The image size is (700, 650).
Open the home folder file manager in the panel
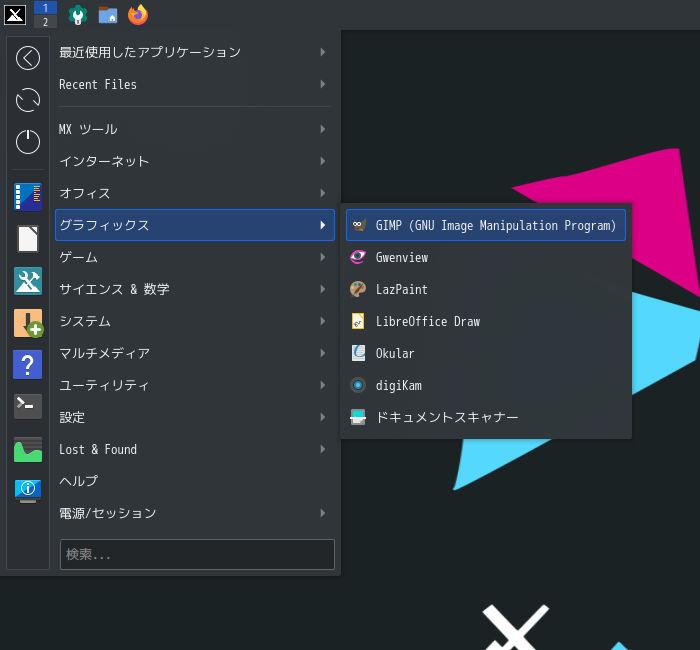pos(108,15)
